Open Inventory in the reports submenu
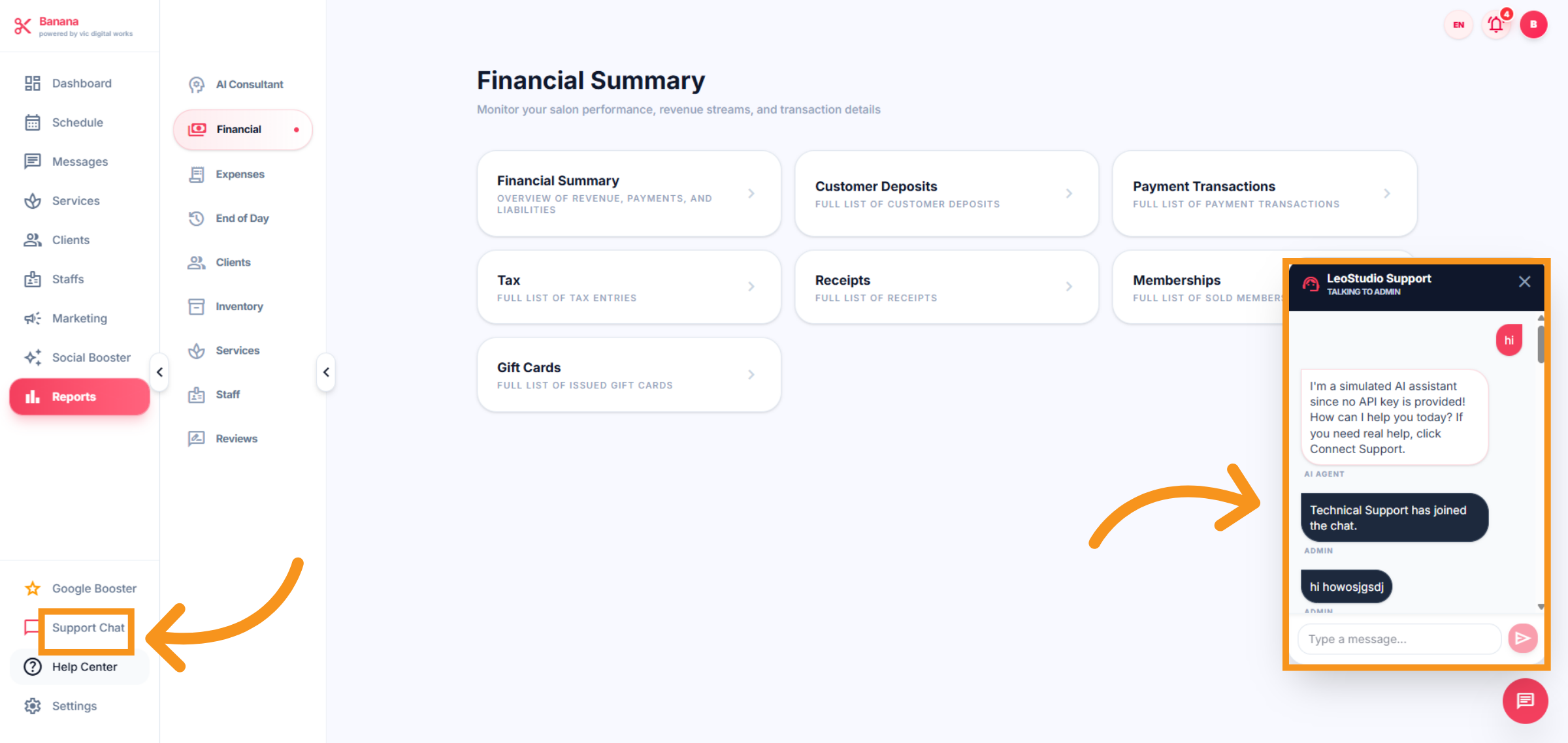The width and height of the screenshot is (1568, 743). 239,306
